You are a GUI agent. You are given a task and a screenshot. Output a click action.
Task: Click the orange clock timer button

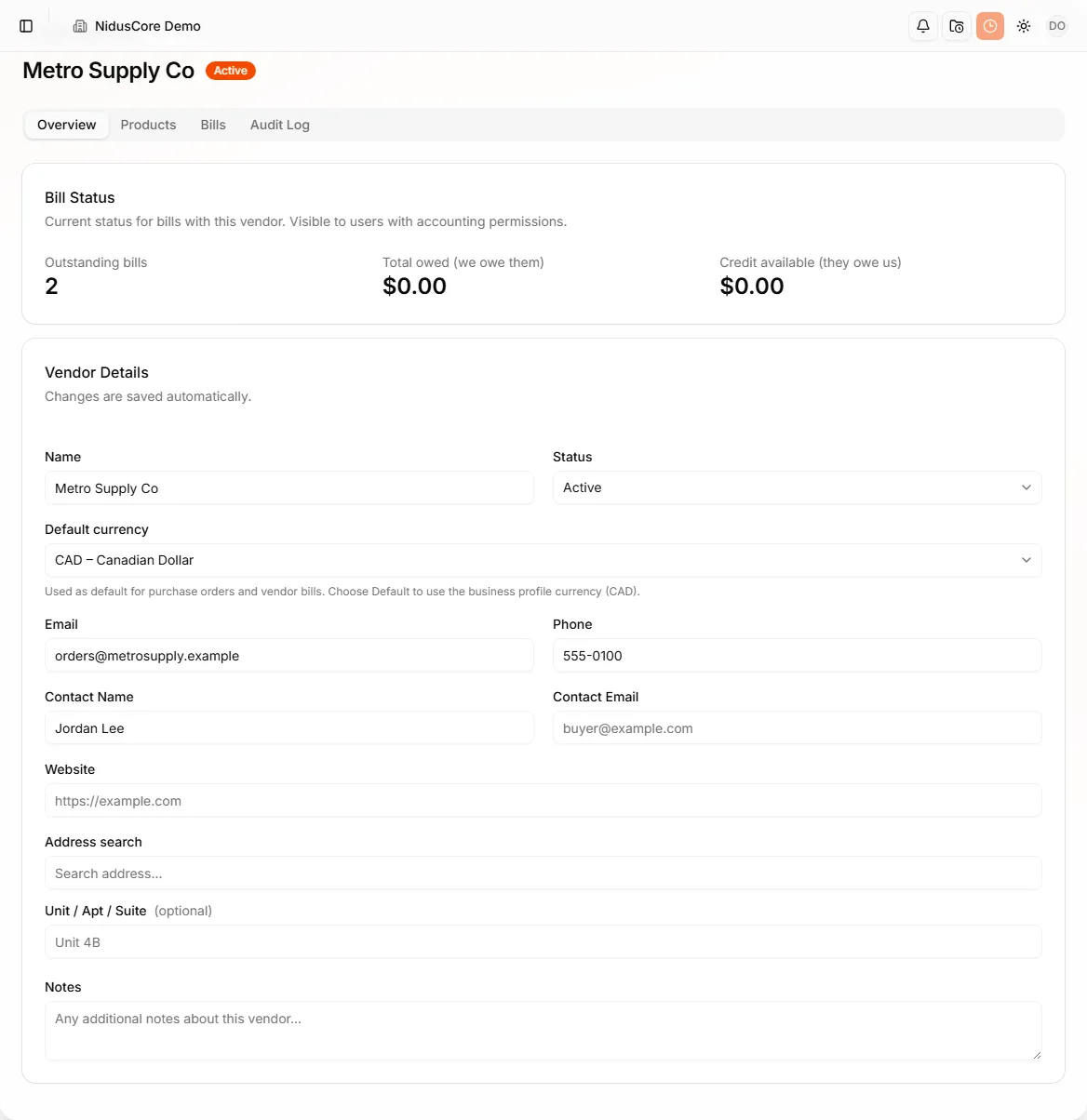(990, 26)
